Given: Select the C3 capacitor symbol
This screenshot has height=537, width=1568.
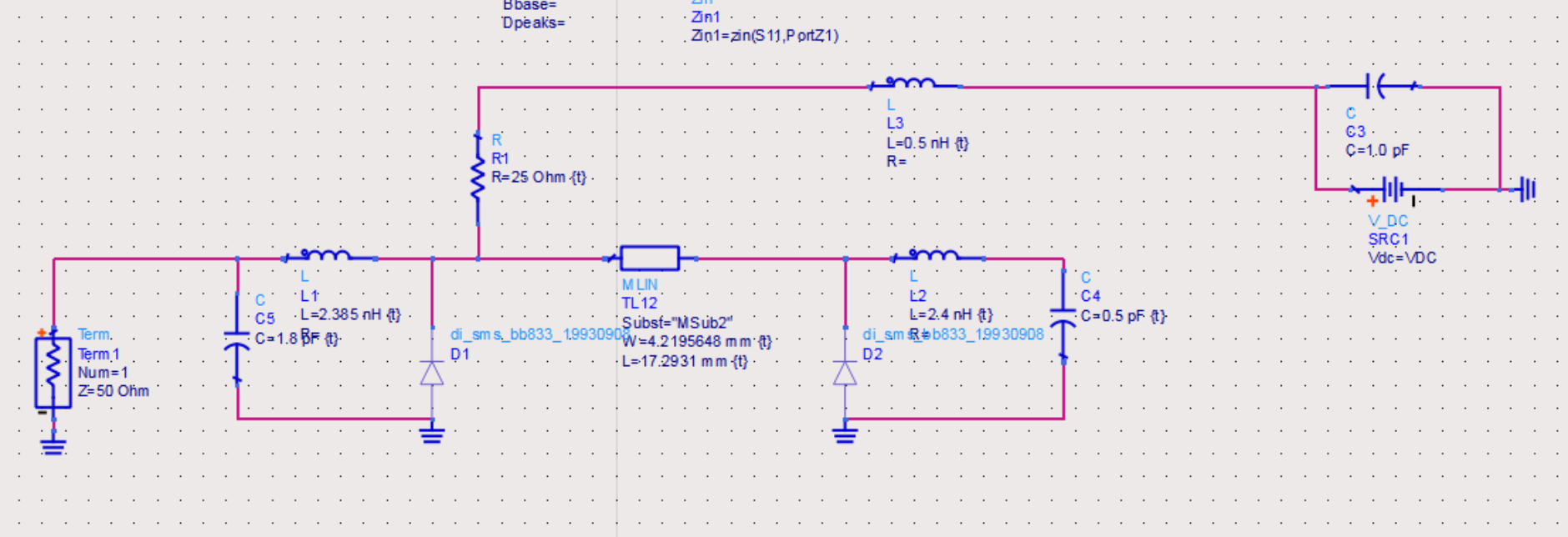Looking at the screenshot, I should [x=1375, y=85].
